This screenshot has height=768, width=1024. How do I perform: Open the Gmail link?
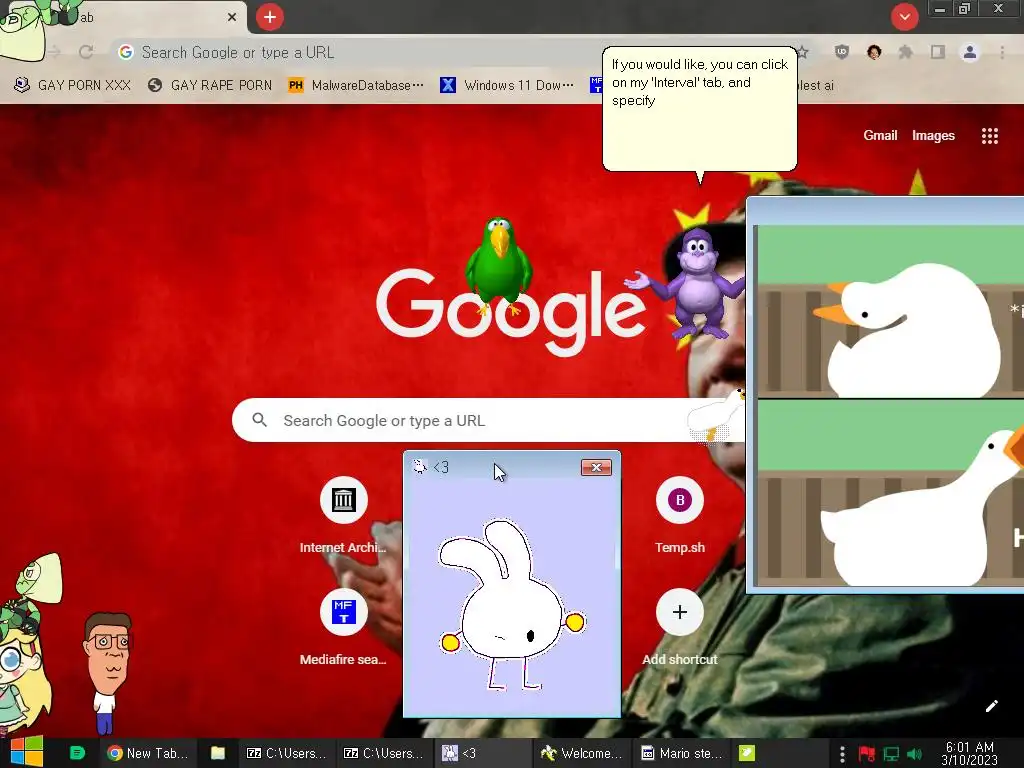pyautogui.click(x=880, y=135)
